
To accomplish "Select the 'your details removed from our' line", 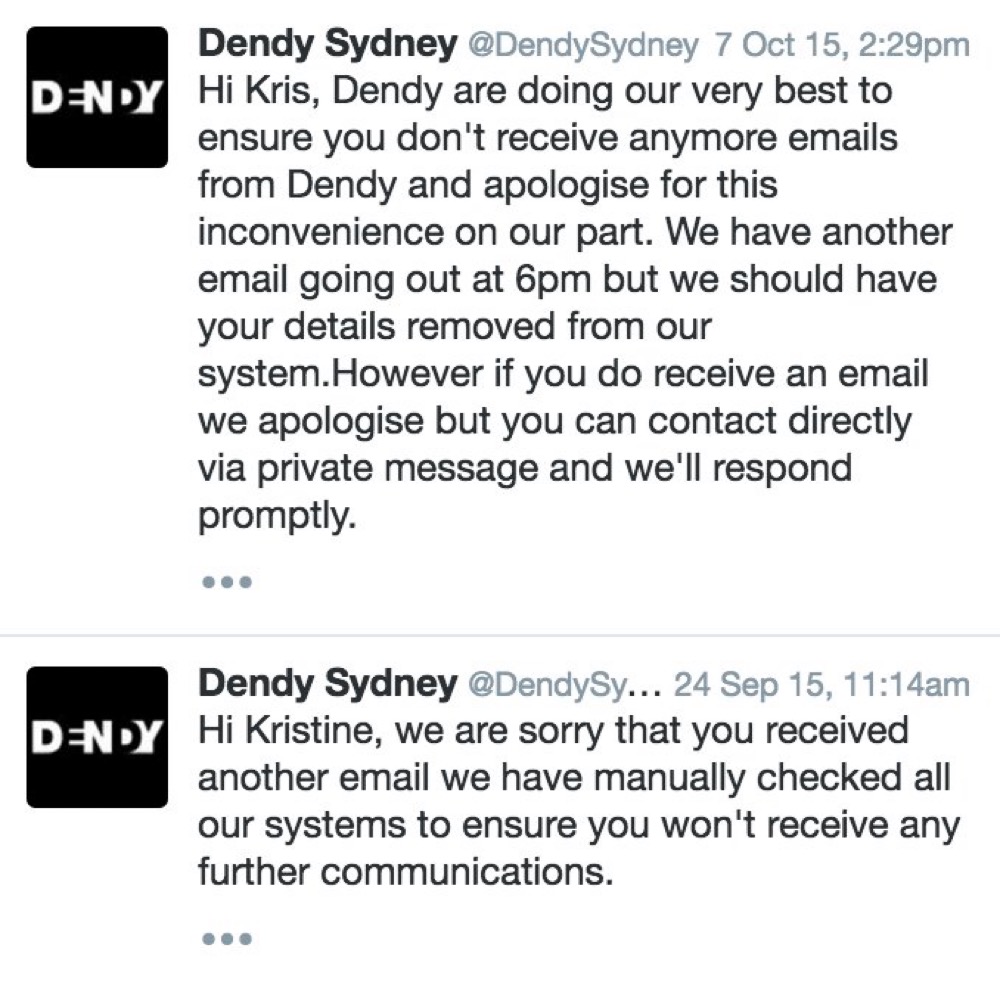I will 455,327.
